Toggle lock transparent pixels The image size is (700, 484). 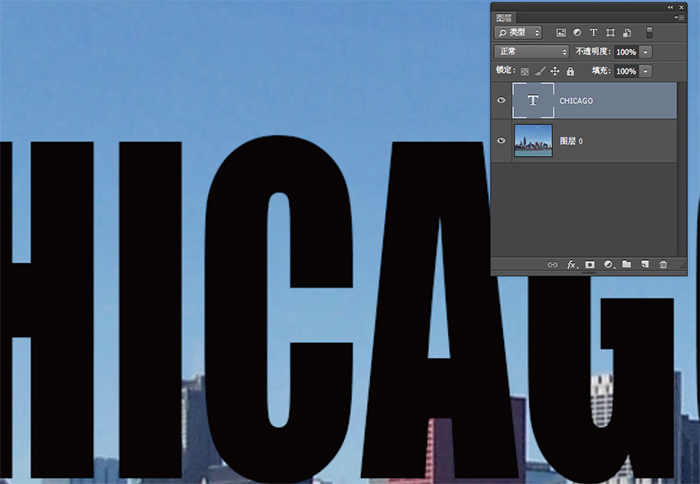click(525, 71)
